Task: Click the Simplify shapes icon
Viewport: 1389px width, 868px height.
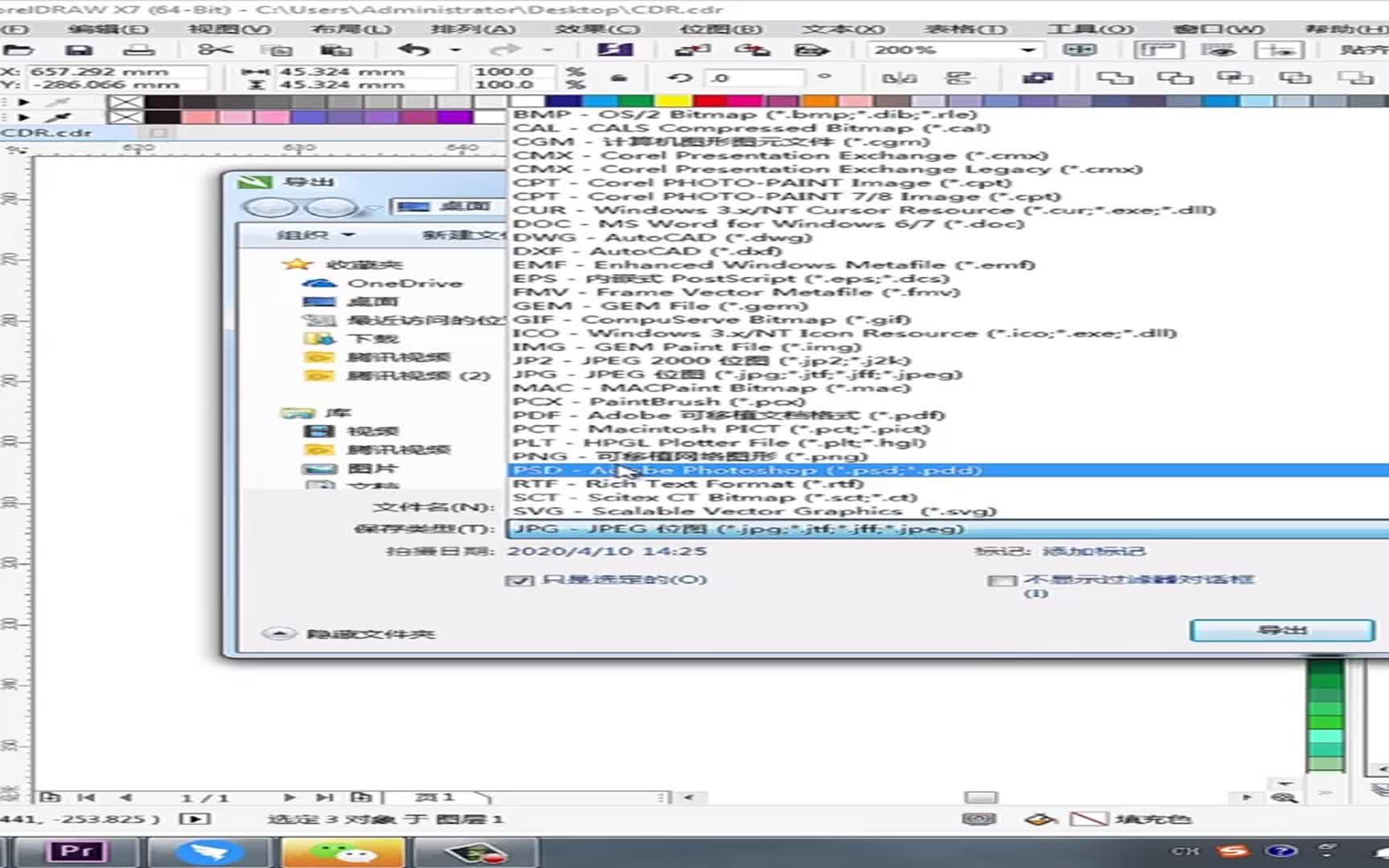Action: (1295, 78)
